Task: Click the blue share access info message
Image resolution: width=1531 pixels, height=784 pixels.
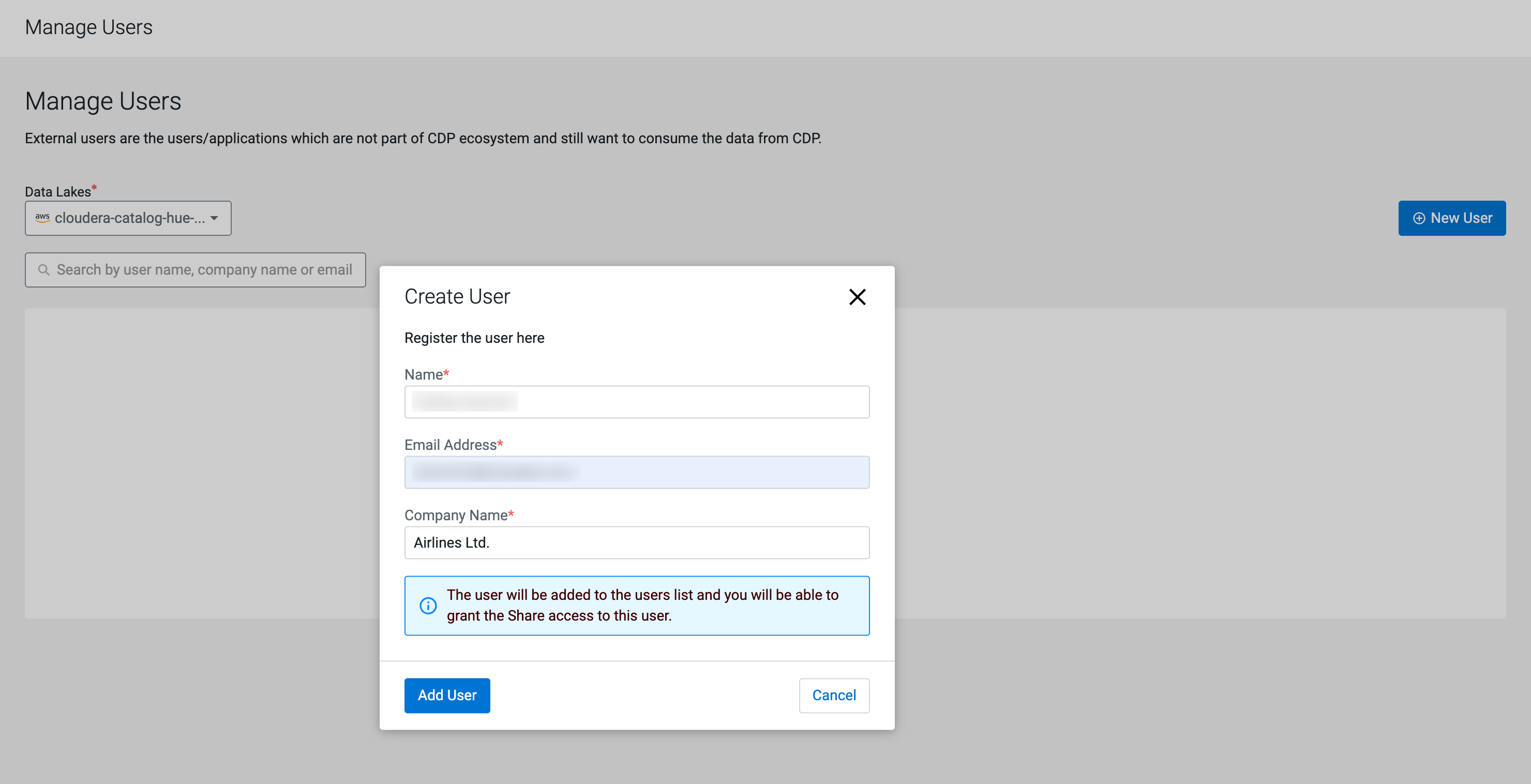Action: (642, 605)
